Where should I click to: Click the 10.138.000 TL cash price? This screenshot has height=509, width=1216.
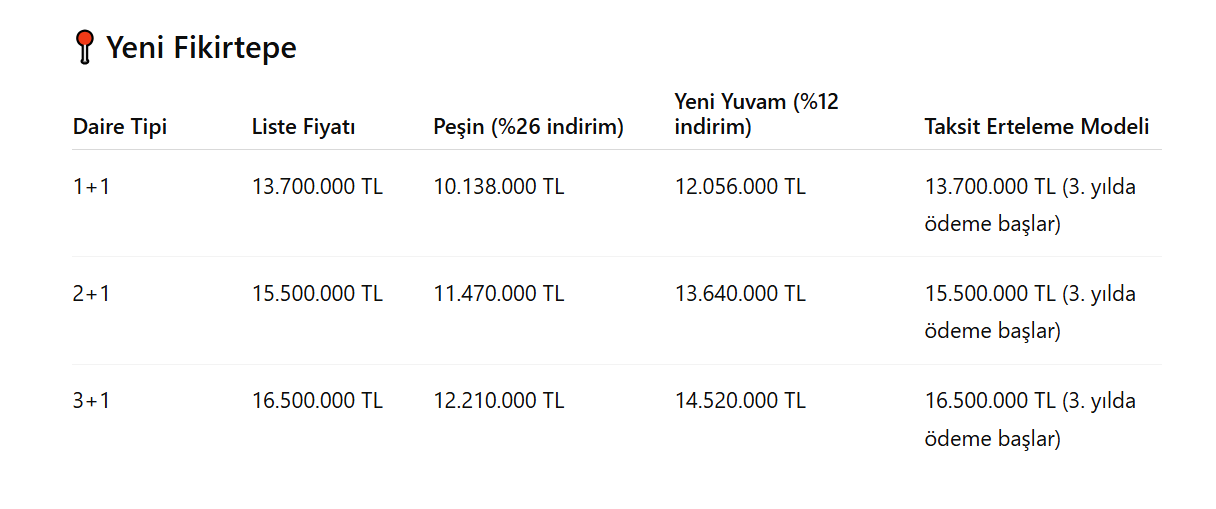pyautogui.click(x=499, y=186)
